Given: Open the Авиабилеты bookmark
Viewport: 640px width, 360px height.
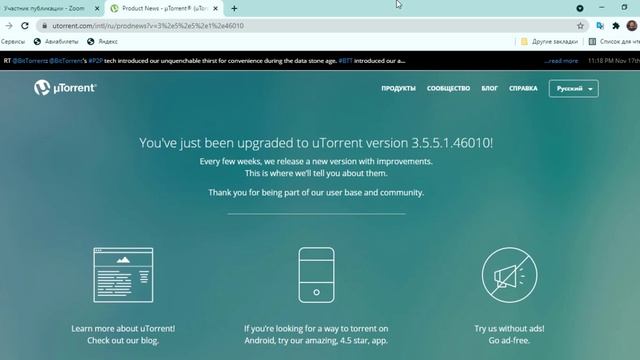Looking at the screenshot, I should coord(56,41).
